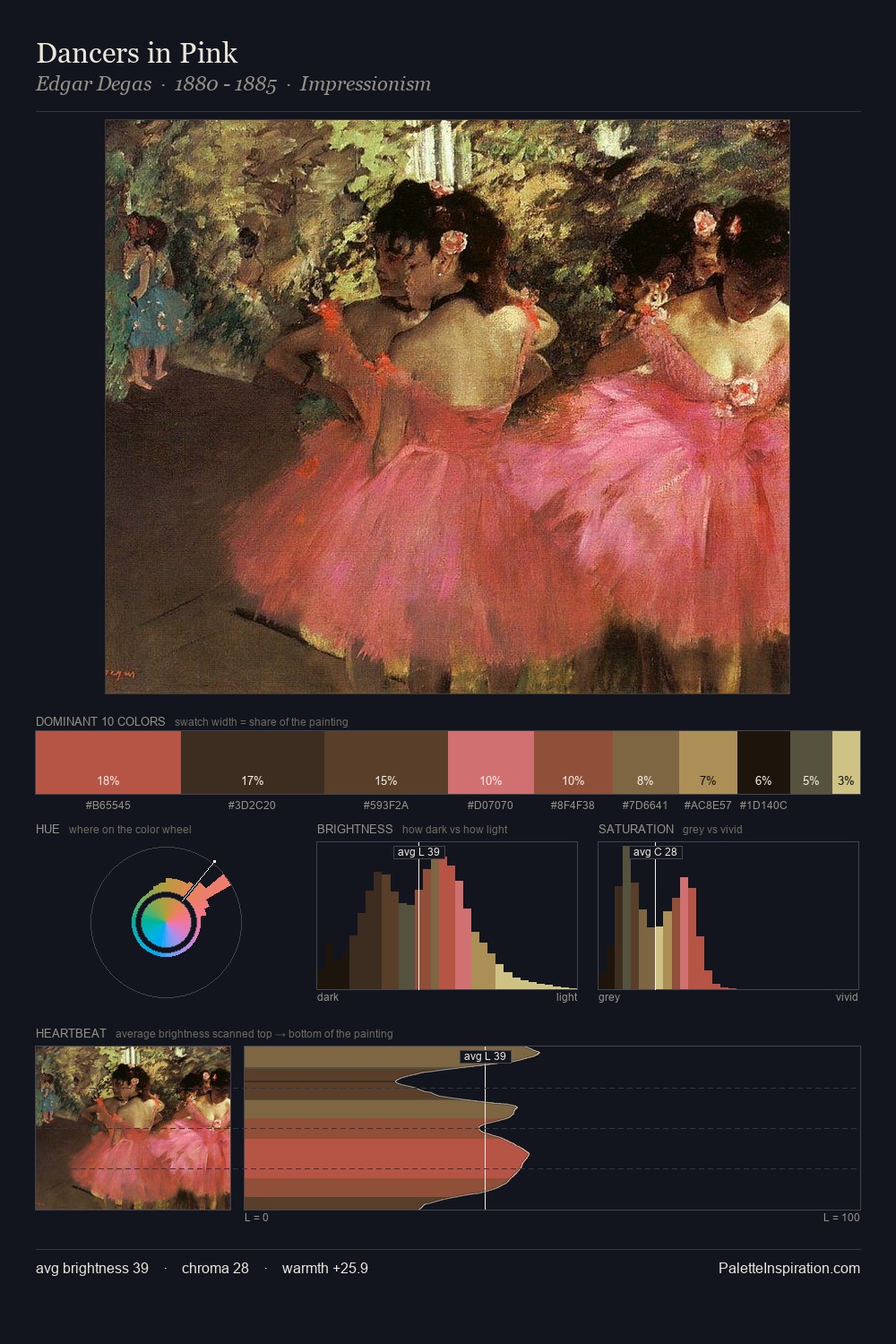Click the 'HEARTBEAT' section heading
The height and width of the screenshot is (1344, 896).
71,1033
